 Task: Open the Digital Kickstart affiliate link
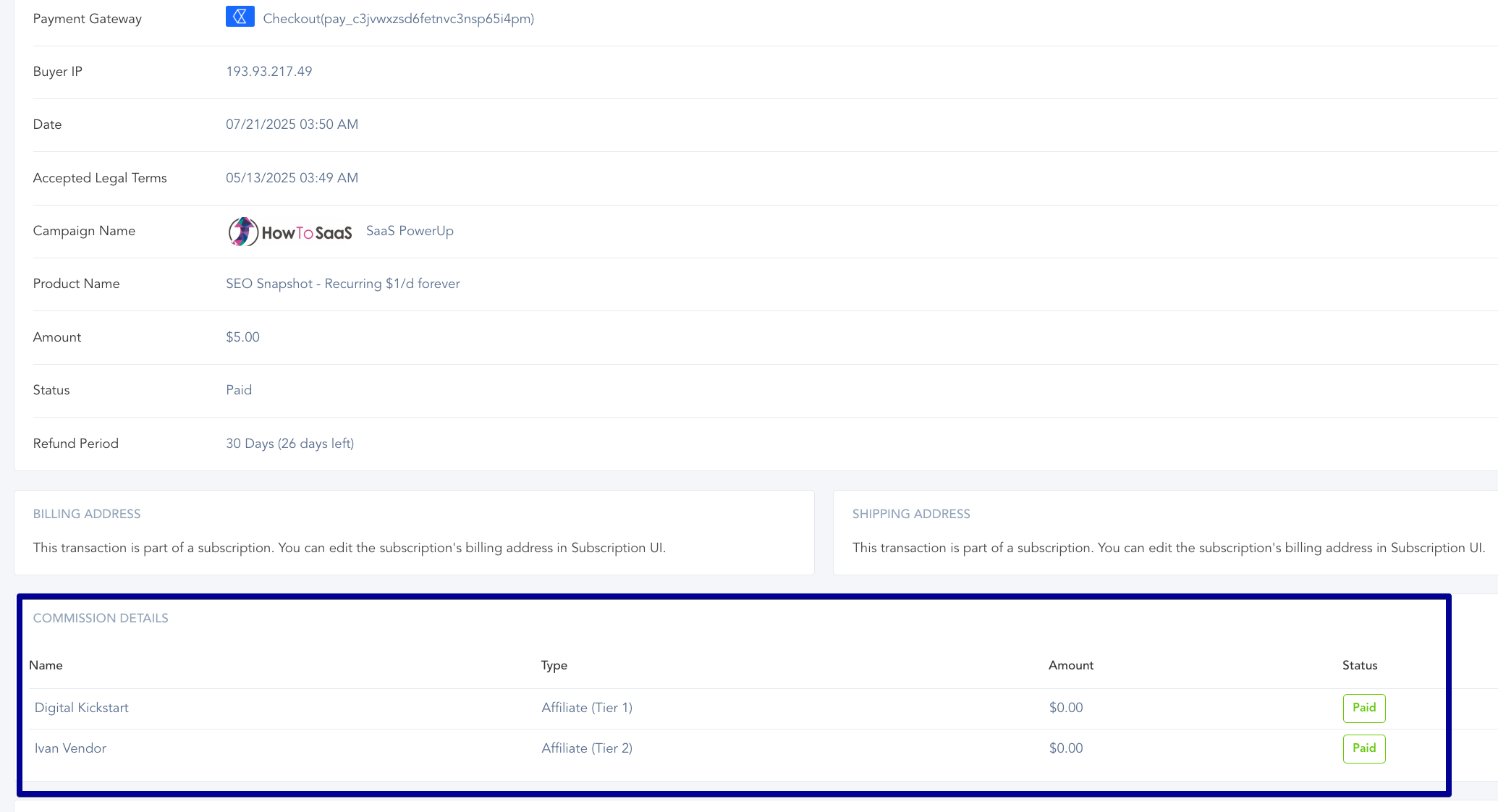click(x=81, y=708)
